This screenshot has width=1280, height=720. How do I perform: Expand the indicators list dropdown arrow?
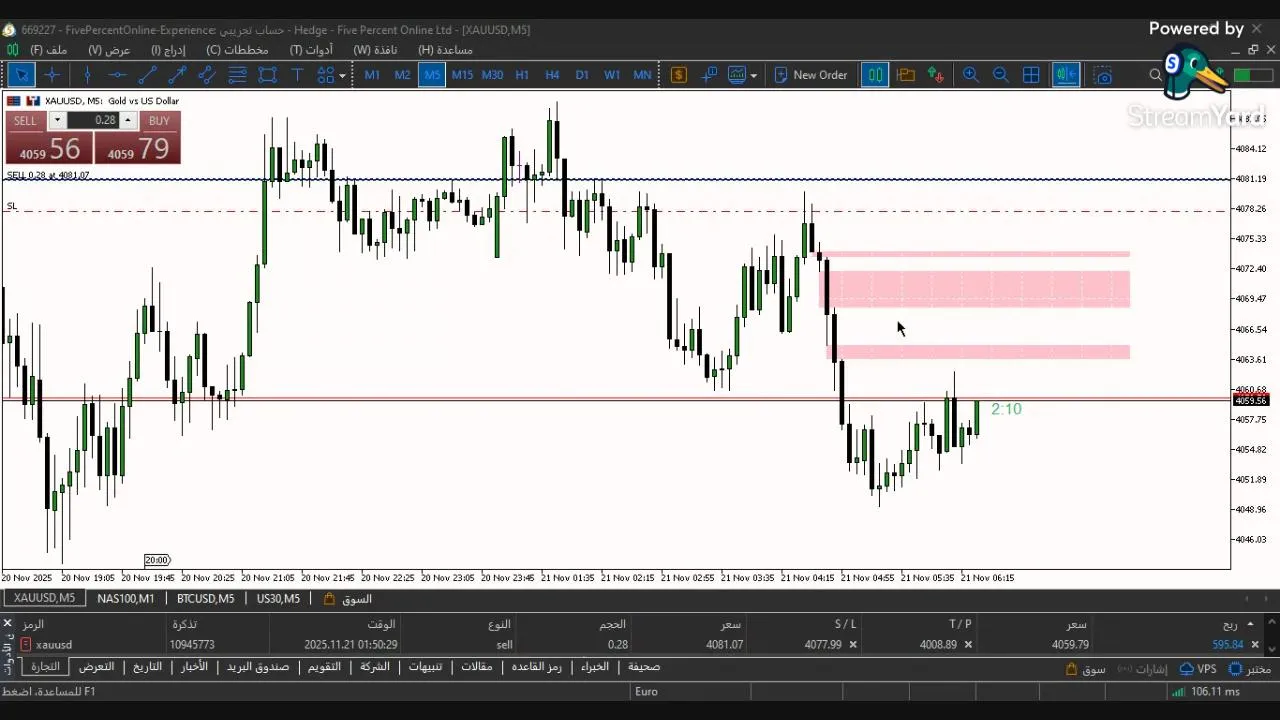[753, 75]
